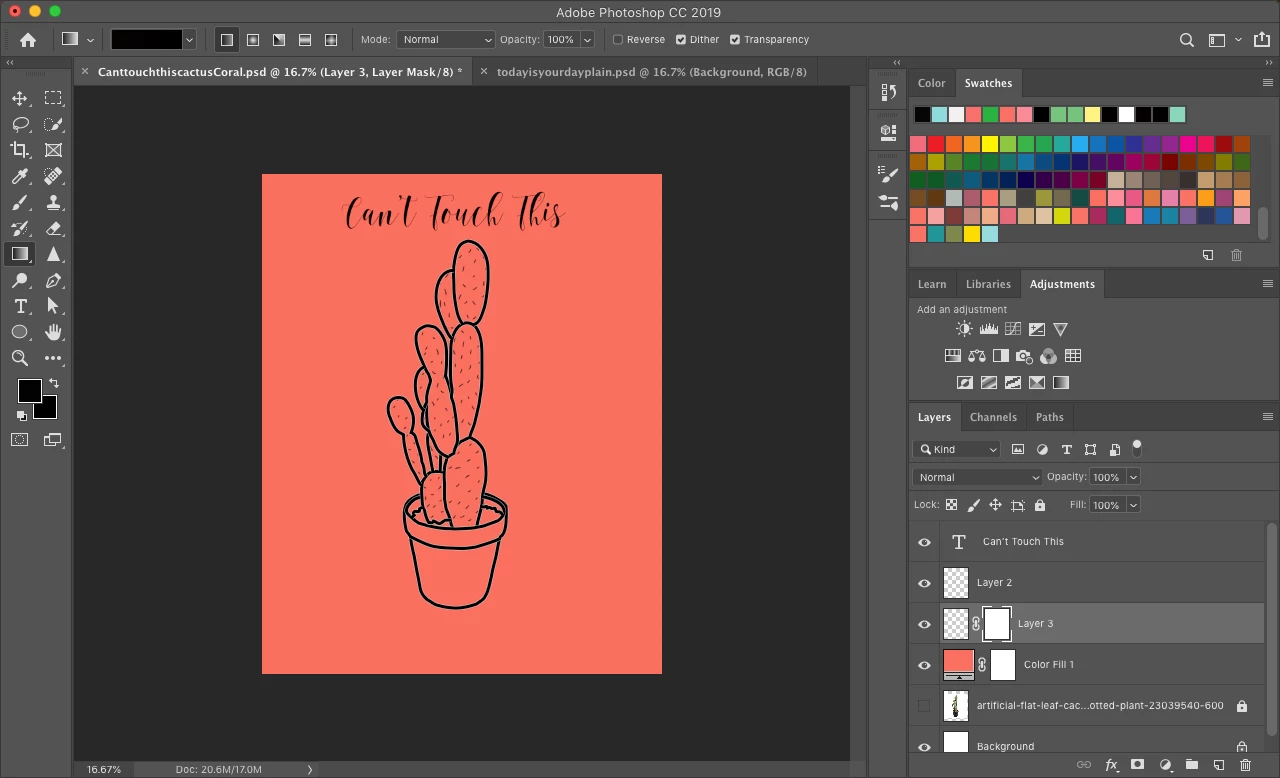1280x778 pixels.
Task: Select the Lasso tool
Action: point(20,124)
